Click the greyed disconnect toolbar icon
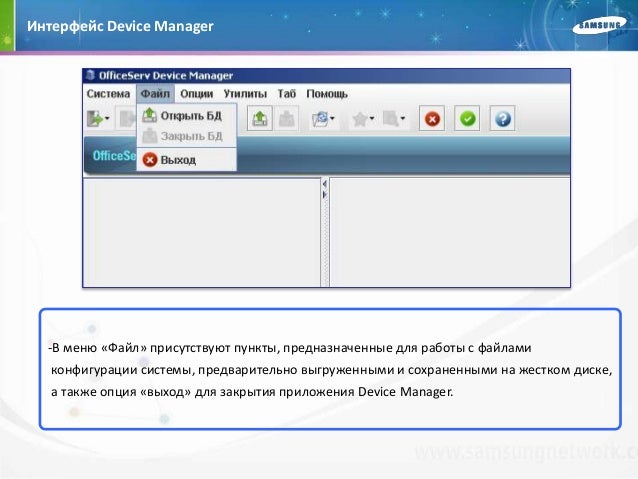The width and height of the screenshot is (638, 479). [x=126, y=119]
